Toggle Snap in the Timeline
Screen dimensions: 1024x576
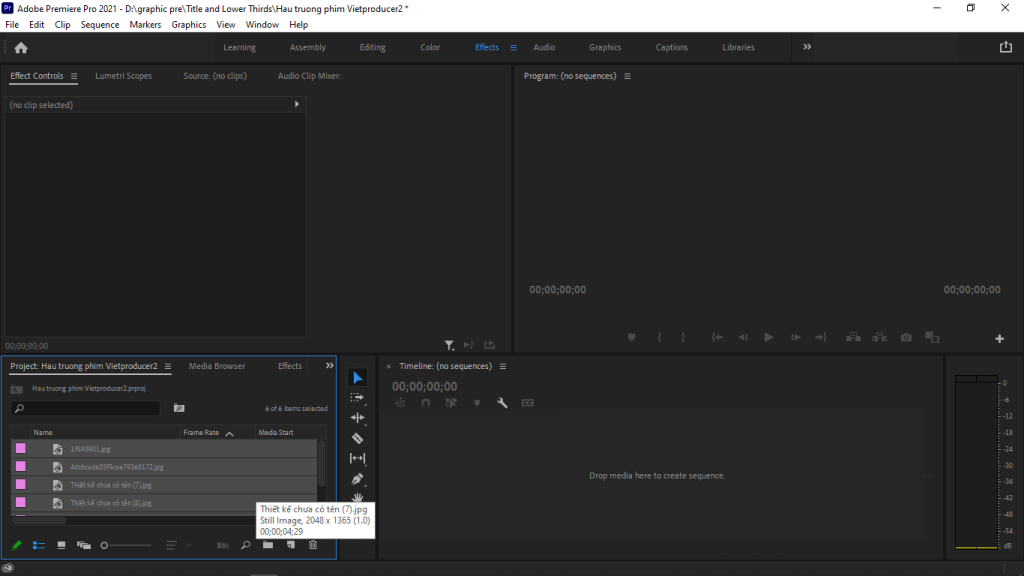point(425,402)
